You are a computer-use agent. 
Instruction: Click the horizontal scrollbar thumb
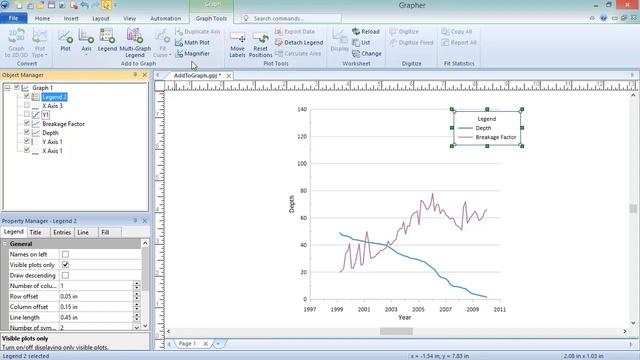pyautogui.click(x=396, y=331)
